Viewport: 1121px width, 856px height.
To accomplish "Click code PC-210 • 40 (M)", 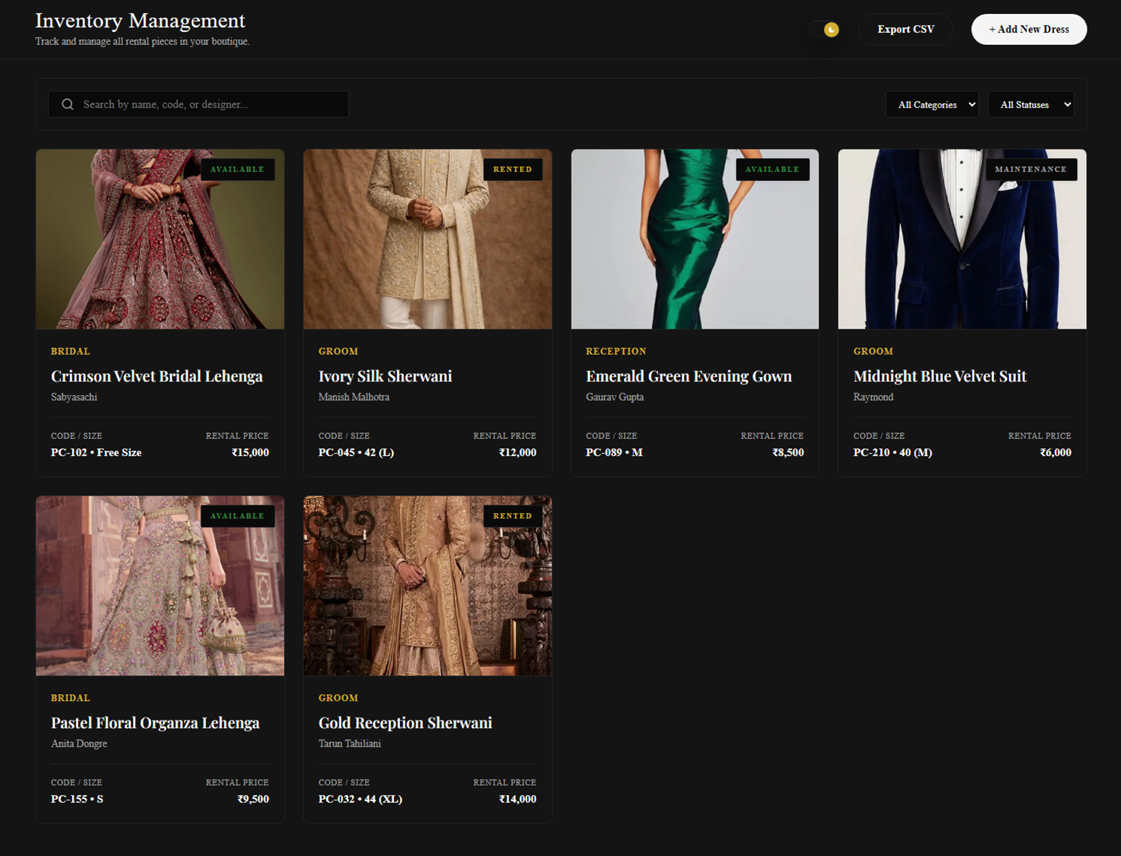I will pos(892,453).
